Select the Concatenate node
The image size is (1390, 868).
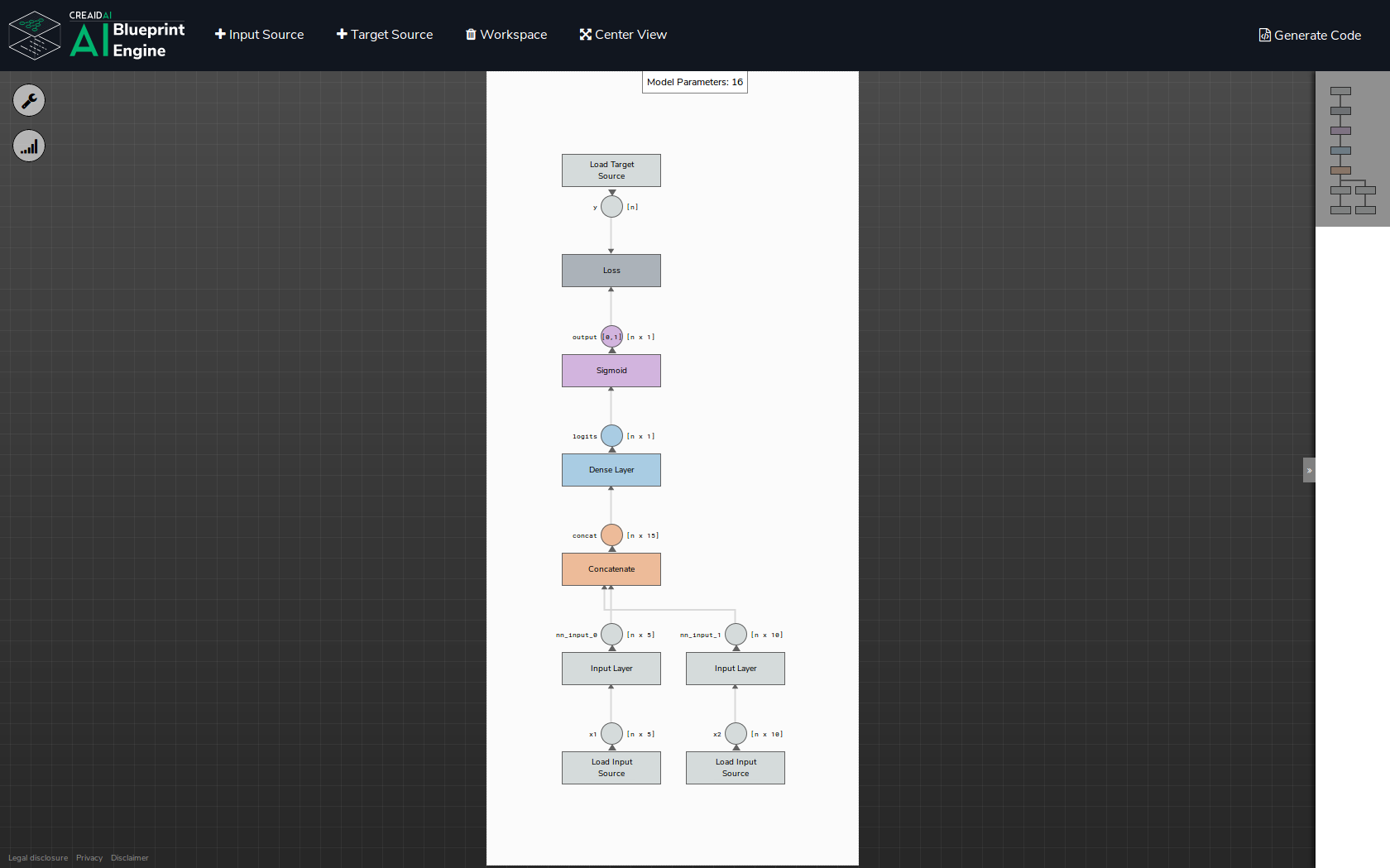(611, 568)
